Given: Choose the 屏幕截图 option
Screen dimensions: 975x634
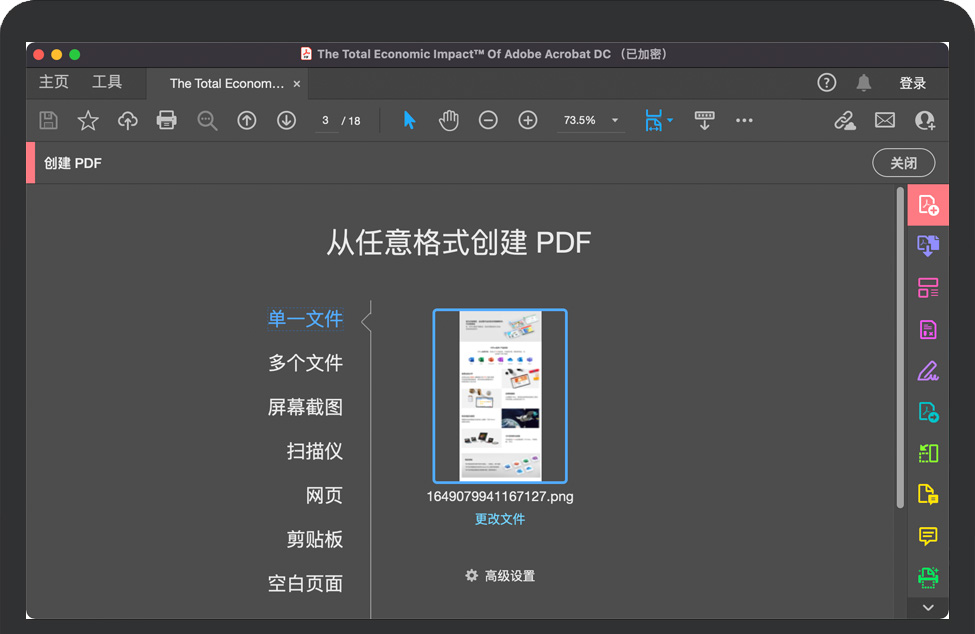Looking at the screenshot, I should point(305,407).
